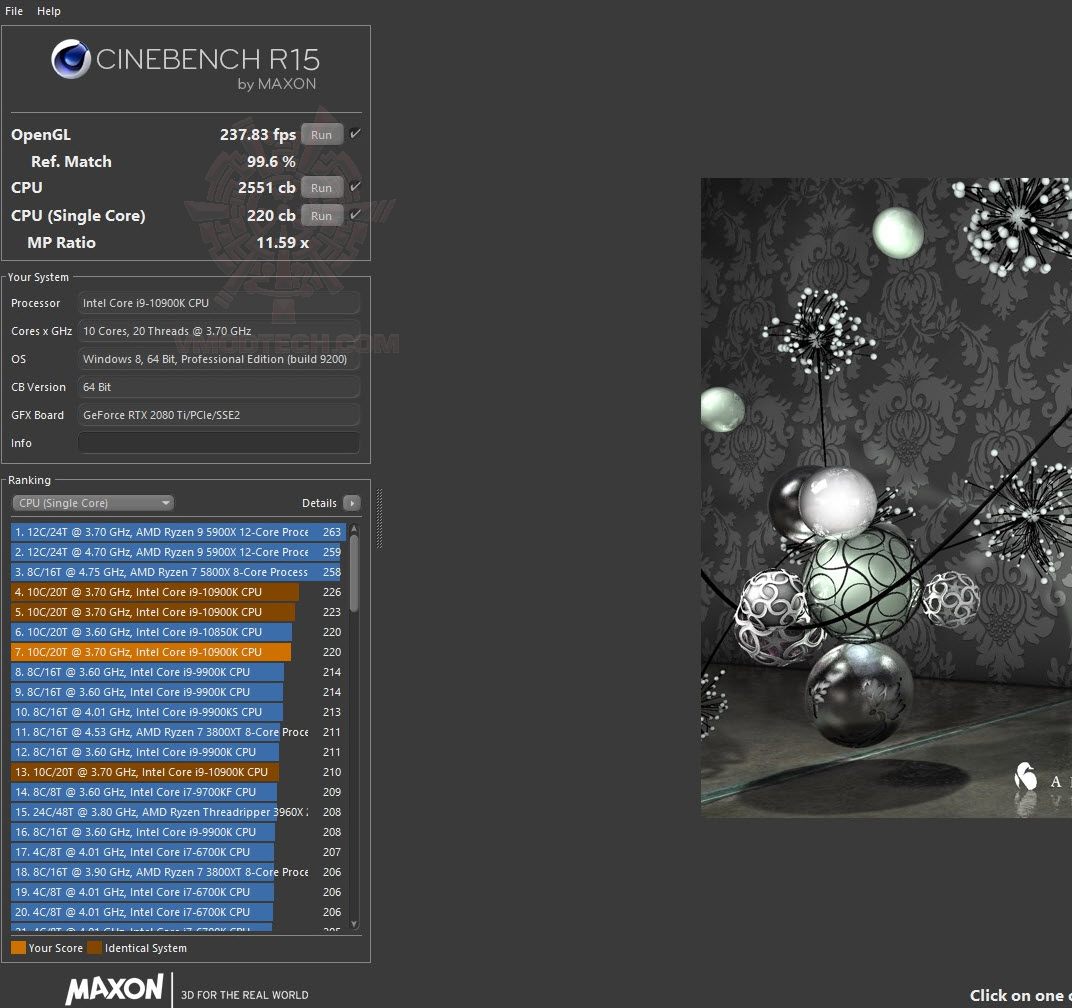Click the Cinebench R15 logo icon

coord(71,59)
